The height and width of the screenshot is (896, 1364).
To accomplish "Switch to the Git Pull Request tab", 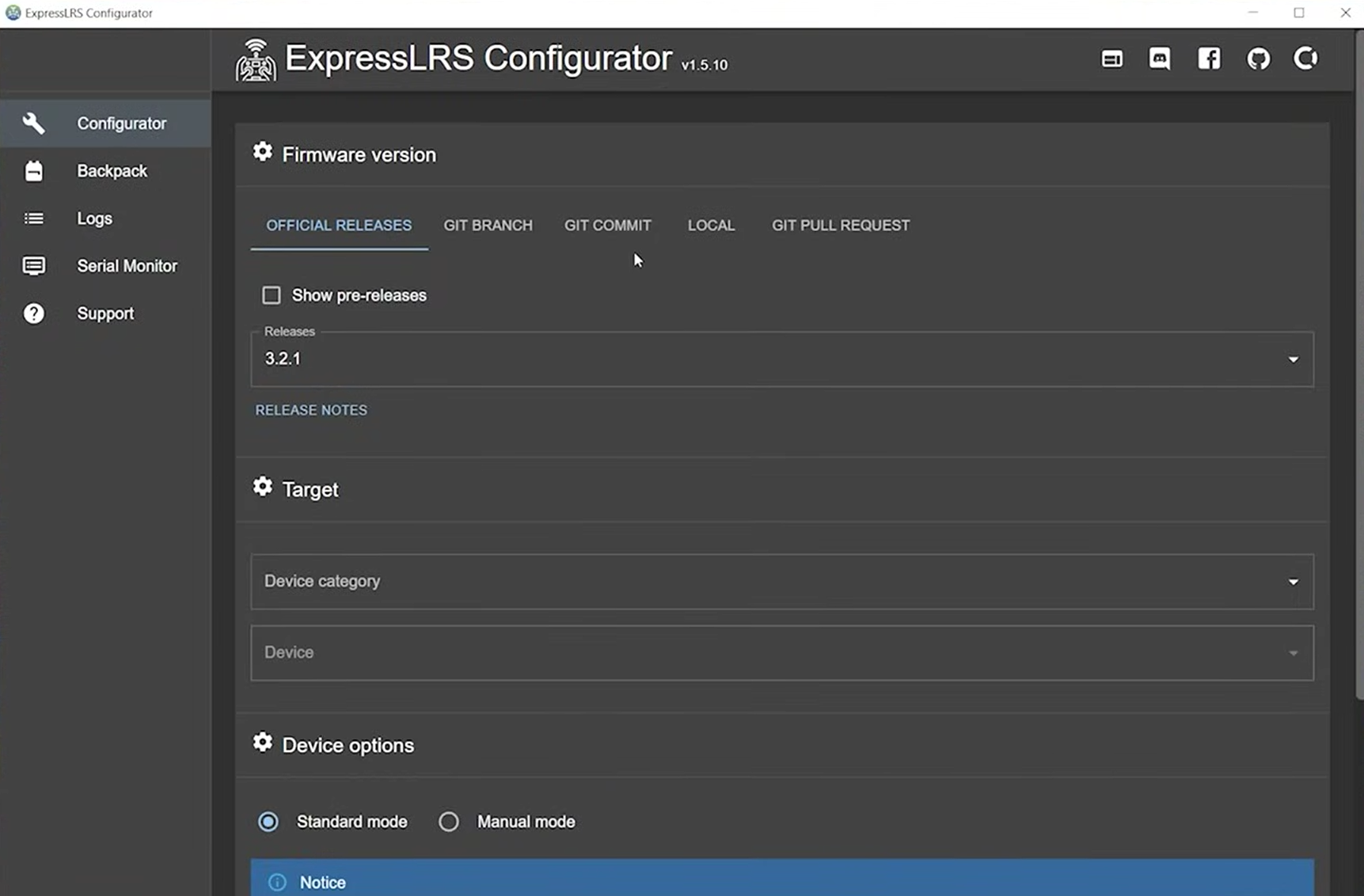I will [x=841, y=226].
